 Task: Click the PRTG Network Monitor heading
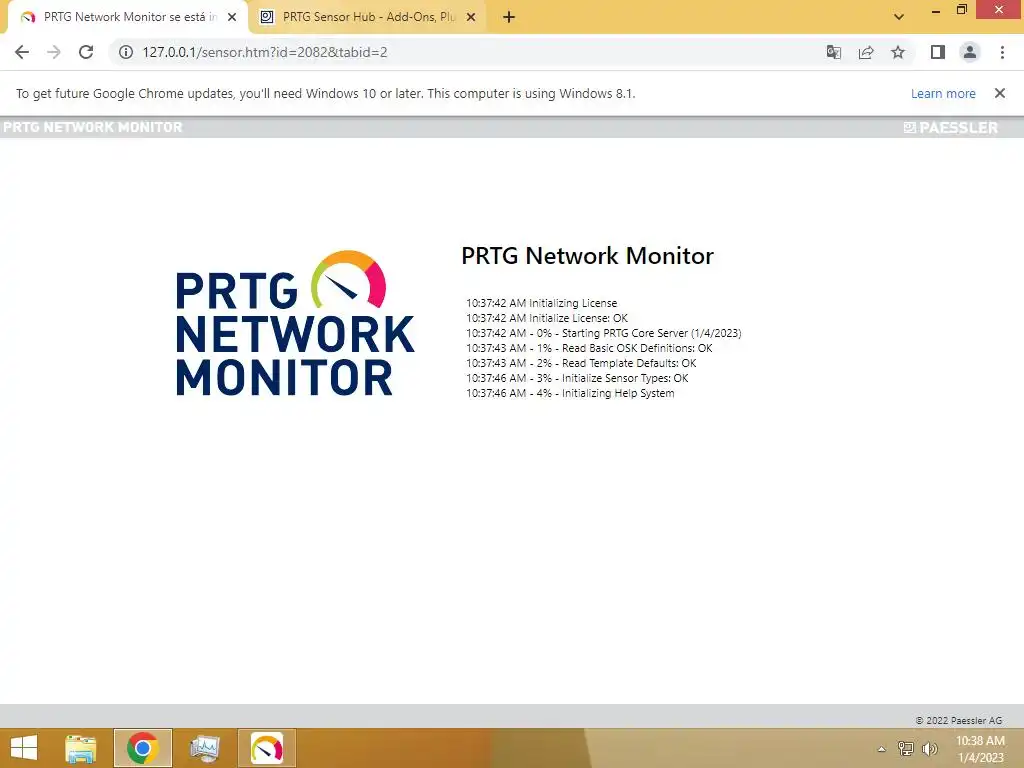tap(587, 255)
